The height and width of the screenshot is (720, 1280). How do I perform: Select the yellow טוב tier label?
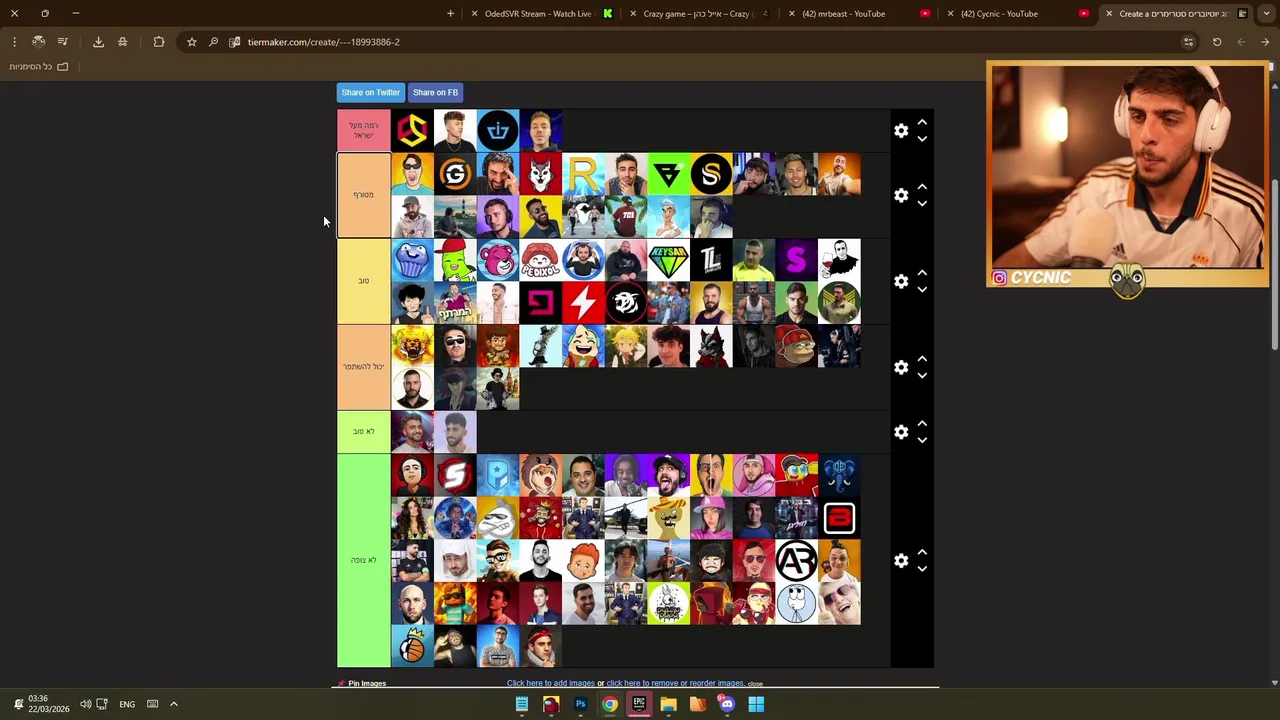pos(363,281)
